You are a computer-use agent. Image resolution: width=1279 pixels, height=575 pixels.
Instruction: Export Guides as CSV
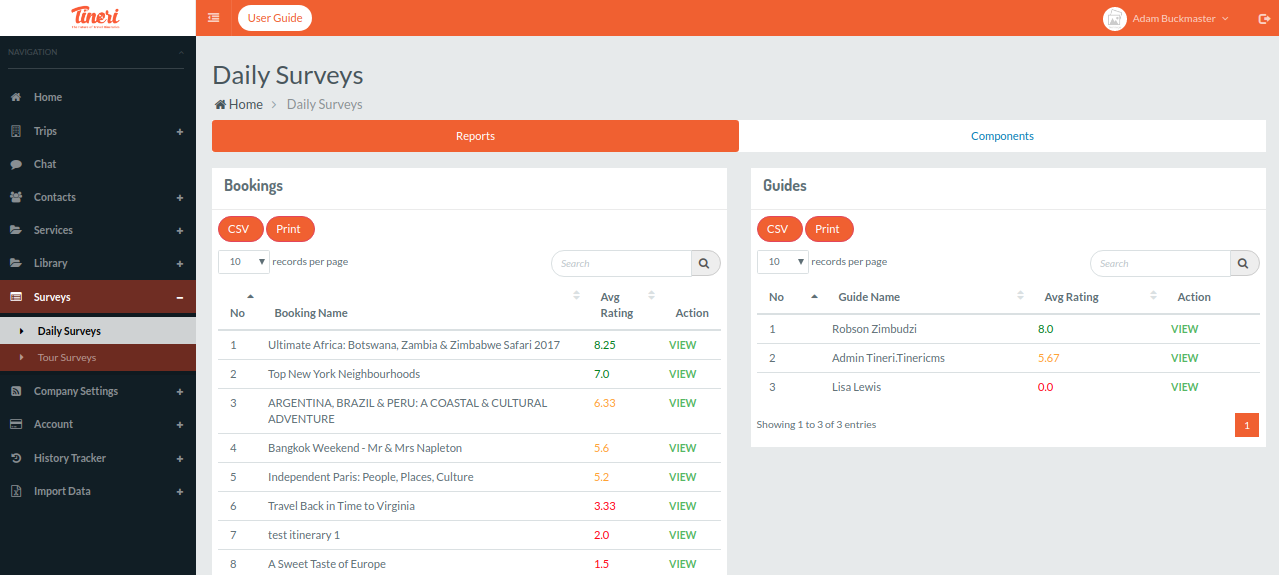779,229
